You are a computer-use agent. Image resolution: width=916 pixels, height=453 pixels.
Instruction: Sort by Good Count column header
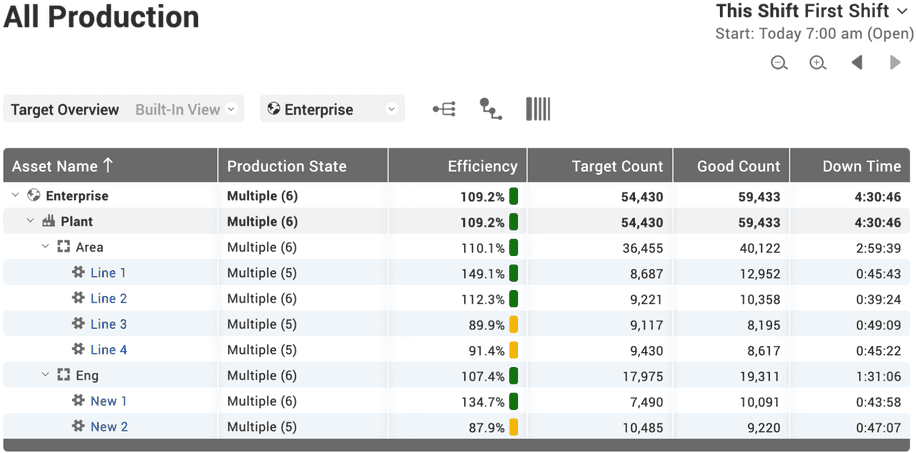(x=731, y=166)
